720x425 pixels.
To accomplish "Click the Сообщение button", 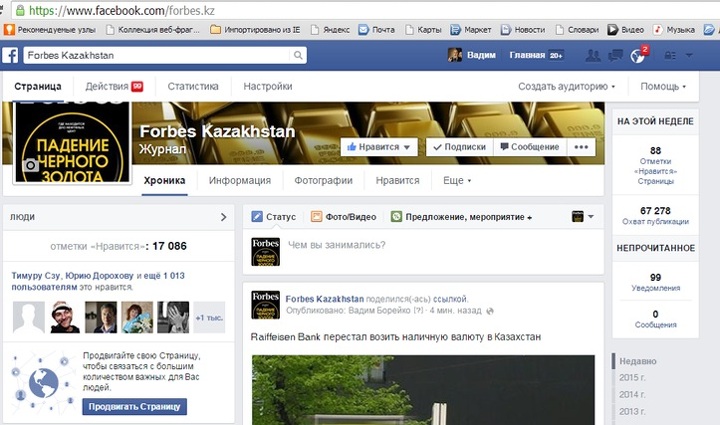I will [529, 146].
